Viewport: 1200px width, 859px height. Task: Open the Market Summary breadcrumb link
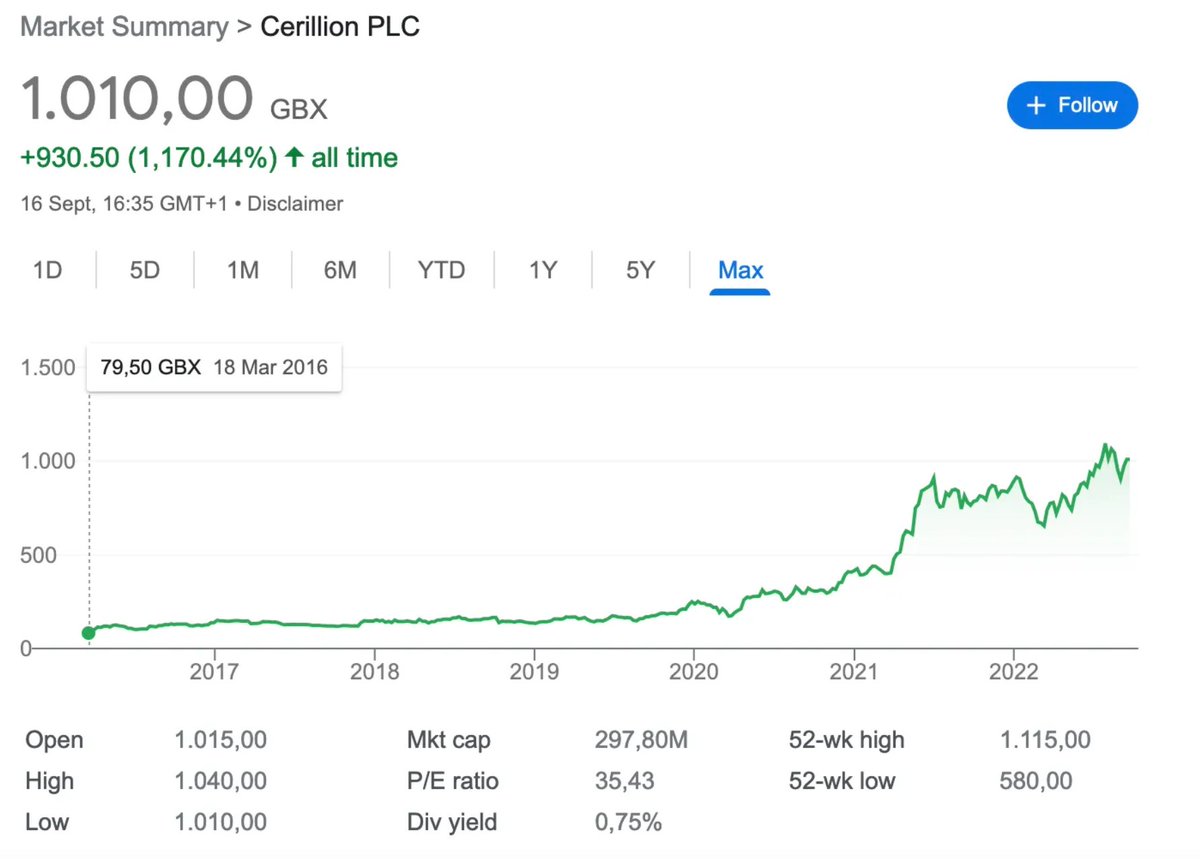(124, 27)
